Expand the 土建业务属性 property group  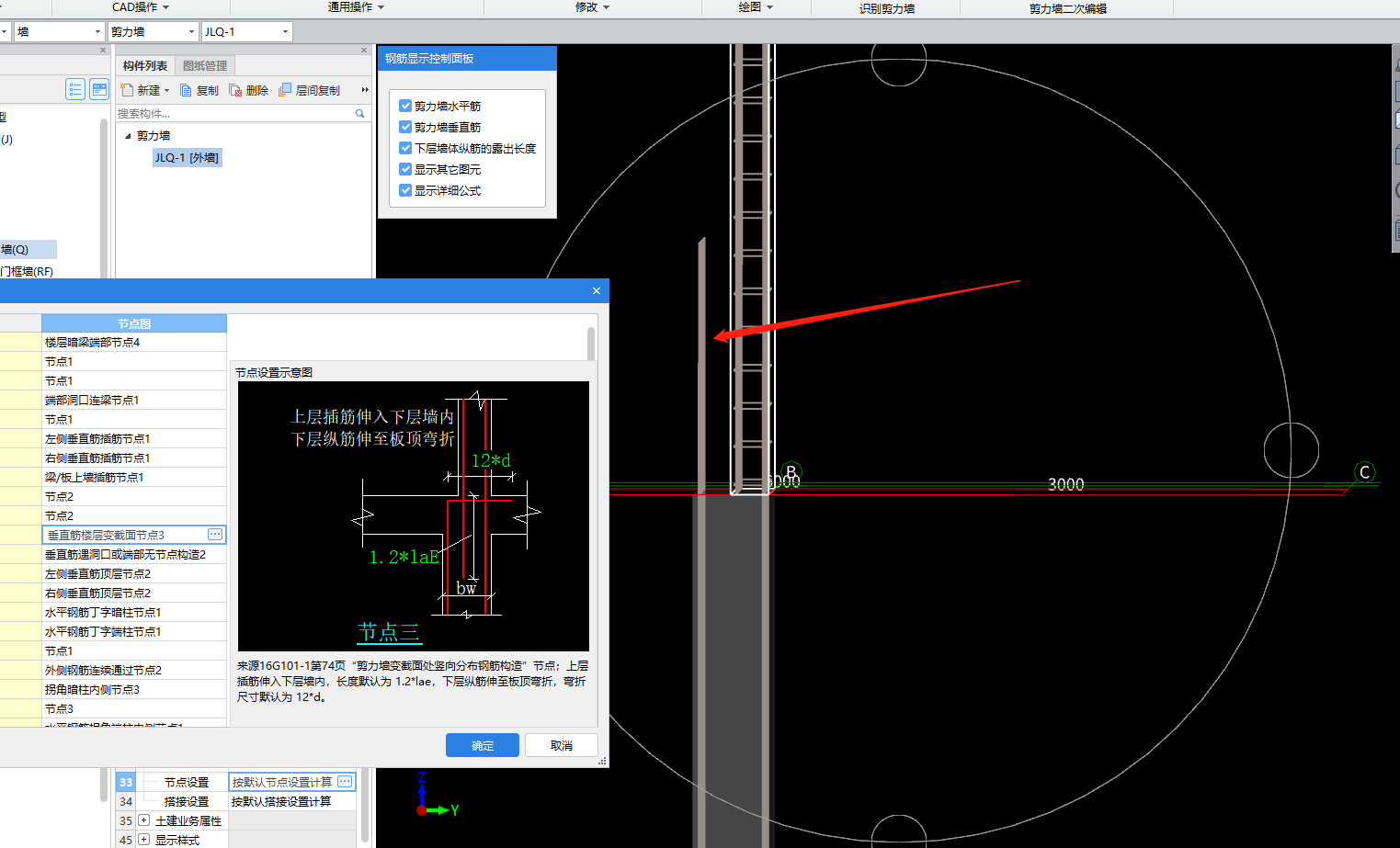(144, 820)
